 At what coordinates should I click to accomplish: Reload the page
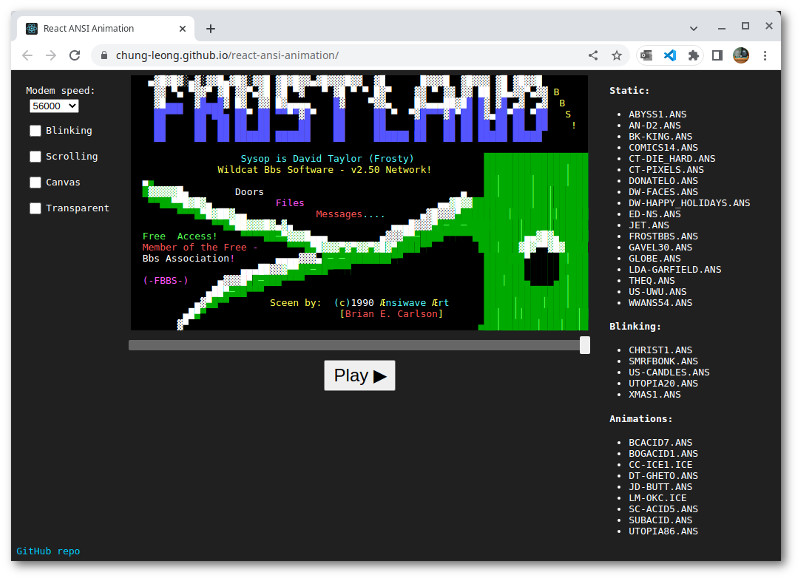pyautogui.click(x=75, y=55)
